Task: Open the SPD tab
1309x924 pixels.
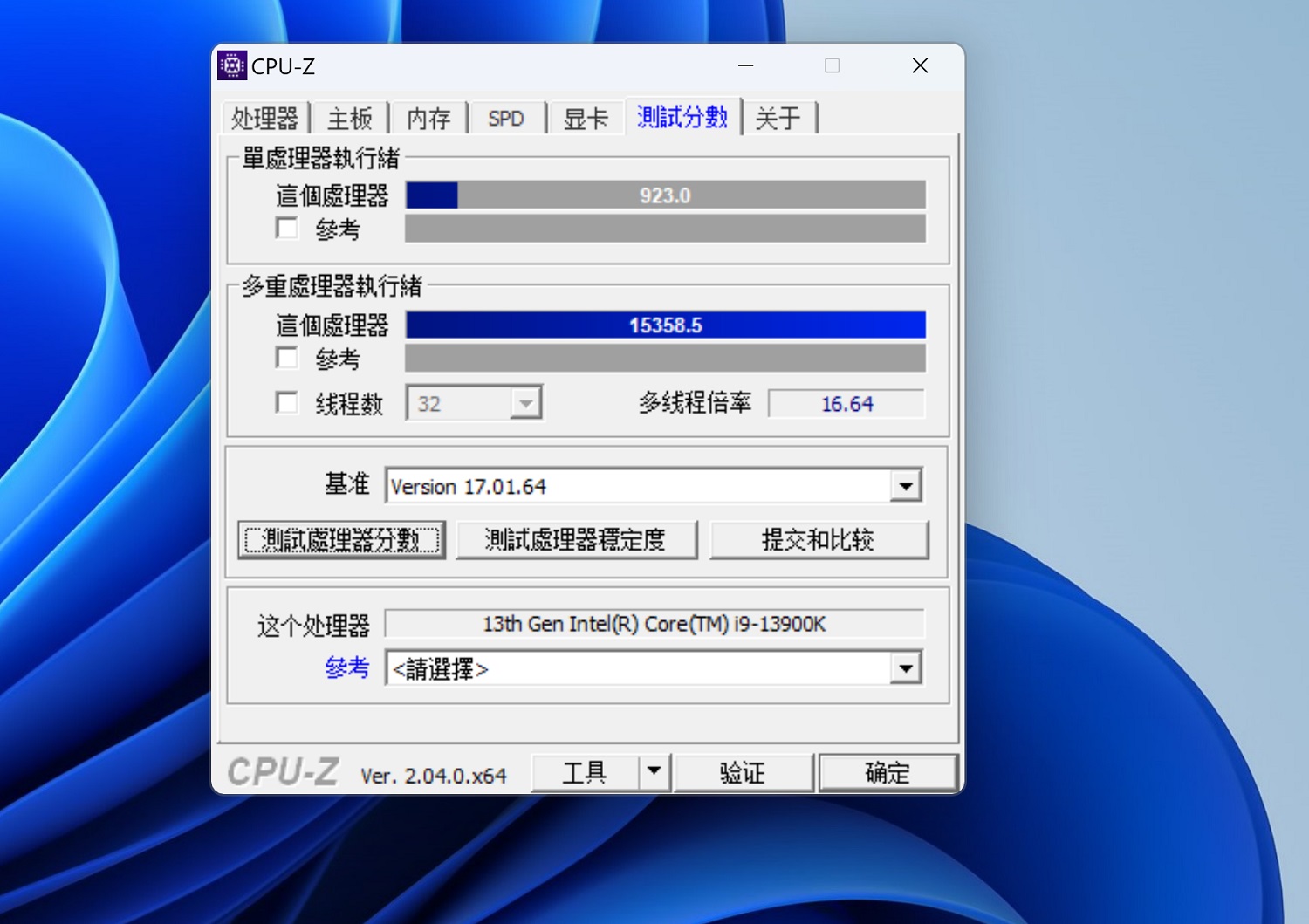Action: 505,118
